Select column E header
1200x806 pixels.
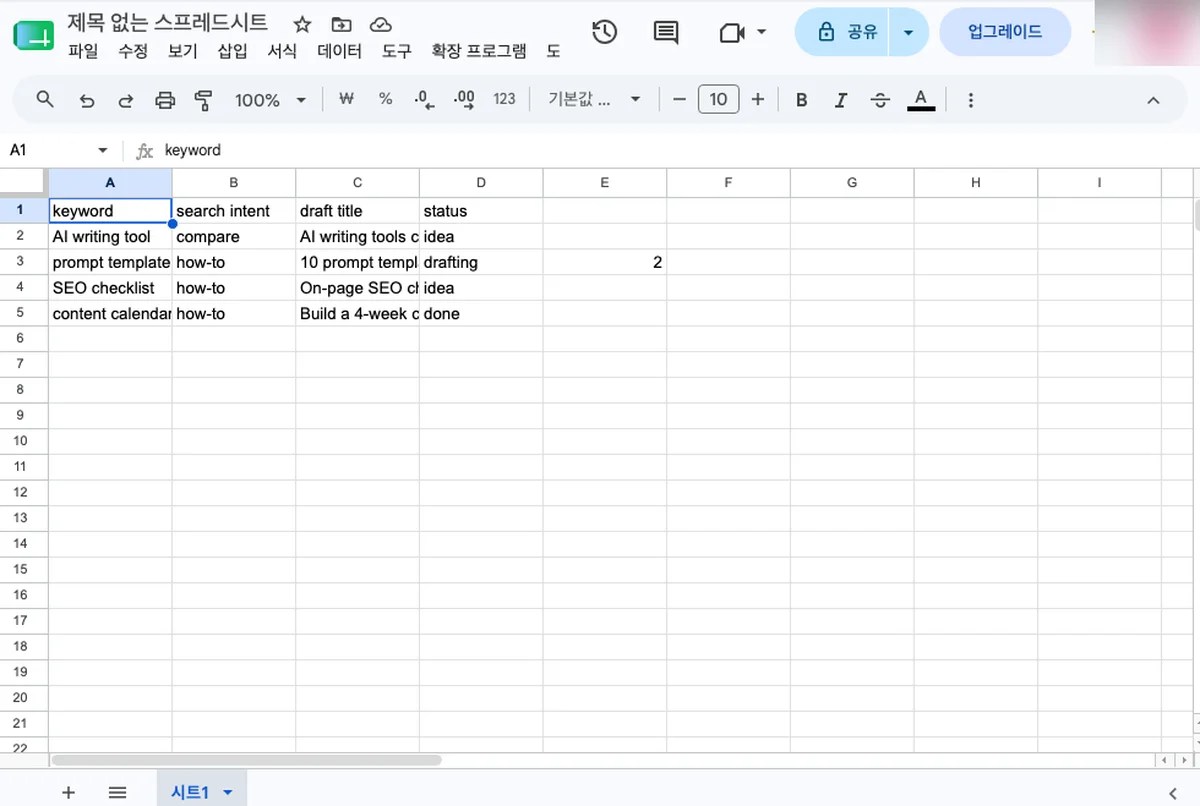click(x=604, y=183)
